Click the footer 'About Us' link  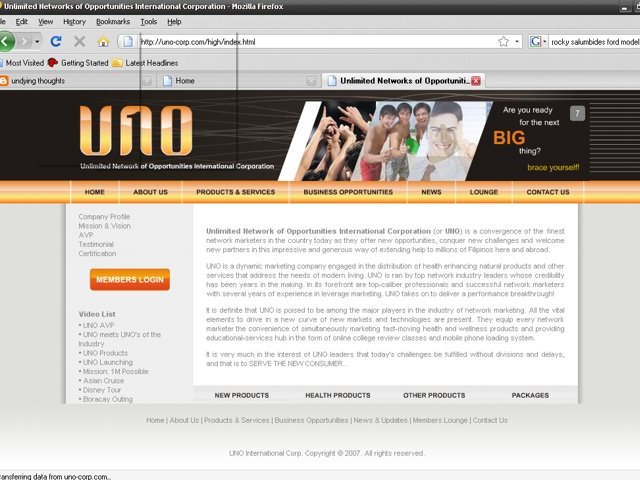pyautogui.click(x=184, y=420)
